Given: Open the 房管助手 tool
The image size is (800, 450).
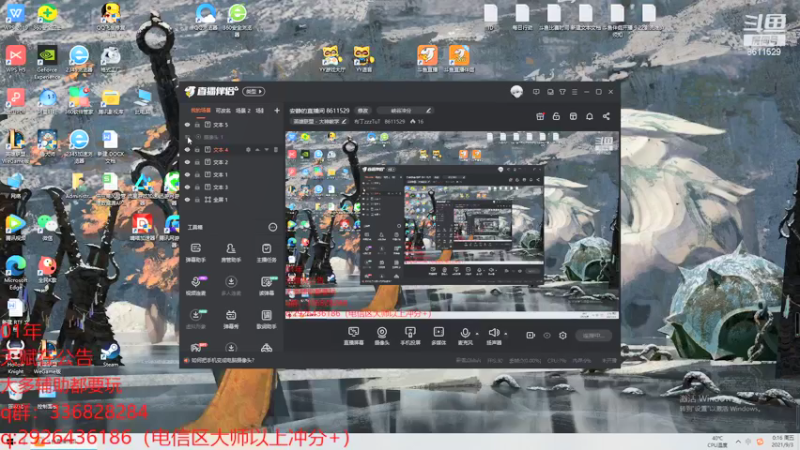Looking at the screenshot, I should [231, 253].
